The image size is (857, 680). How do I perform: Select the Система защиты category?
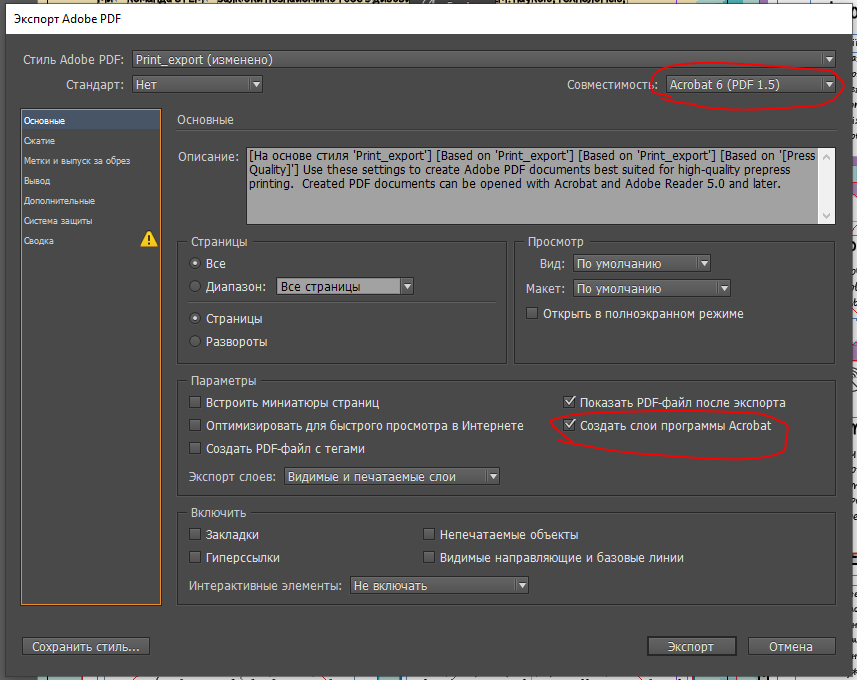point(91,221)
